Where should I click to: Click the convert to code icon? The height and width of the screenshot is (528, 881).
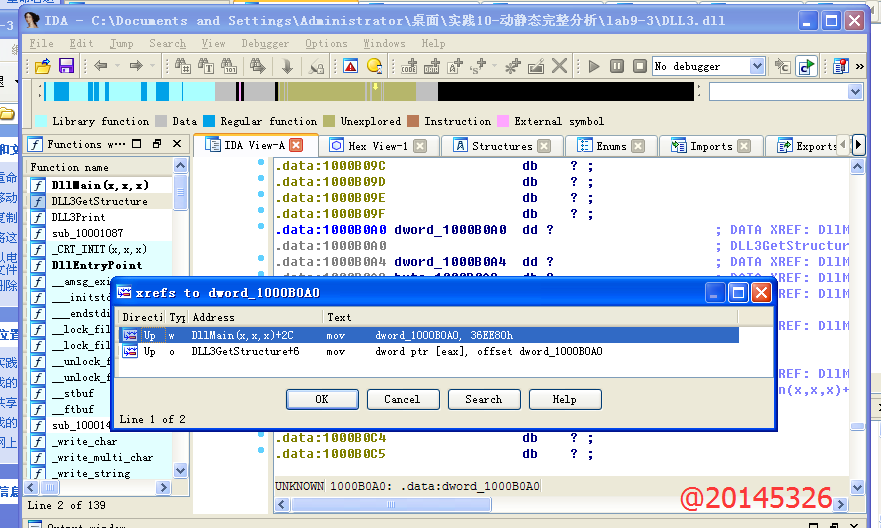click(409, 66)
